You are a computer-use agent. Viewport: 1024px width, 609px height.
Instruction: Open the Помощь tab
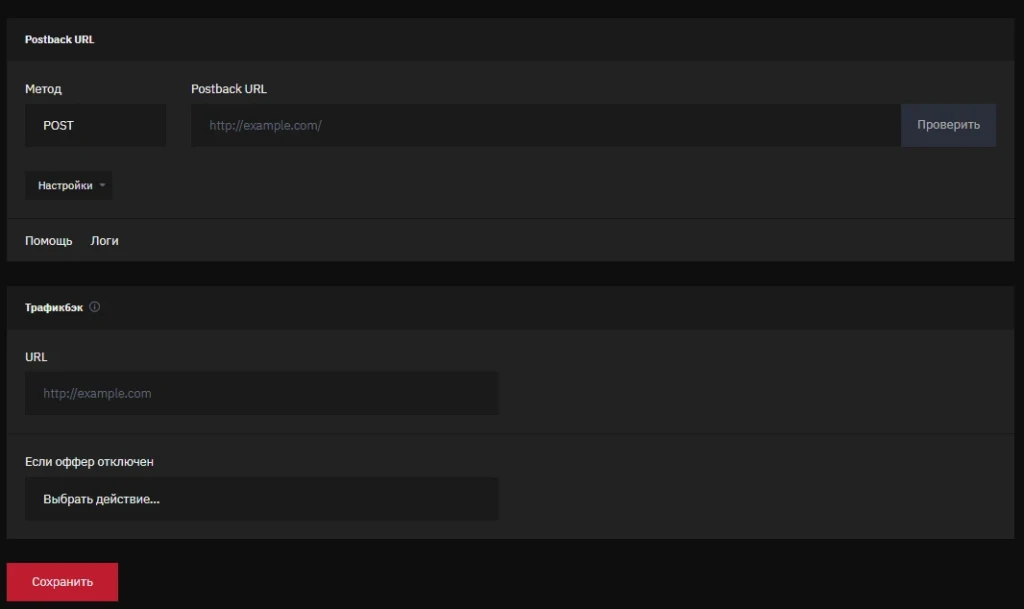tap(48, 241)
